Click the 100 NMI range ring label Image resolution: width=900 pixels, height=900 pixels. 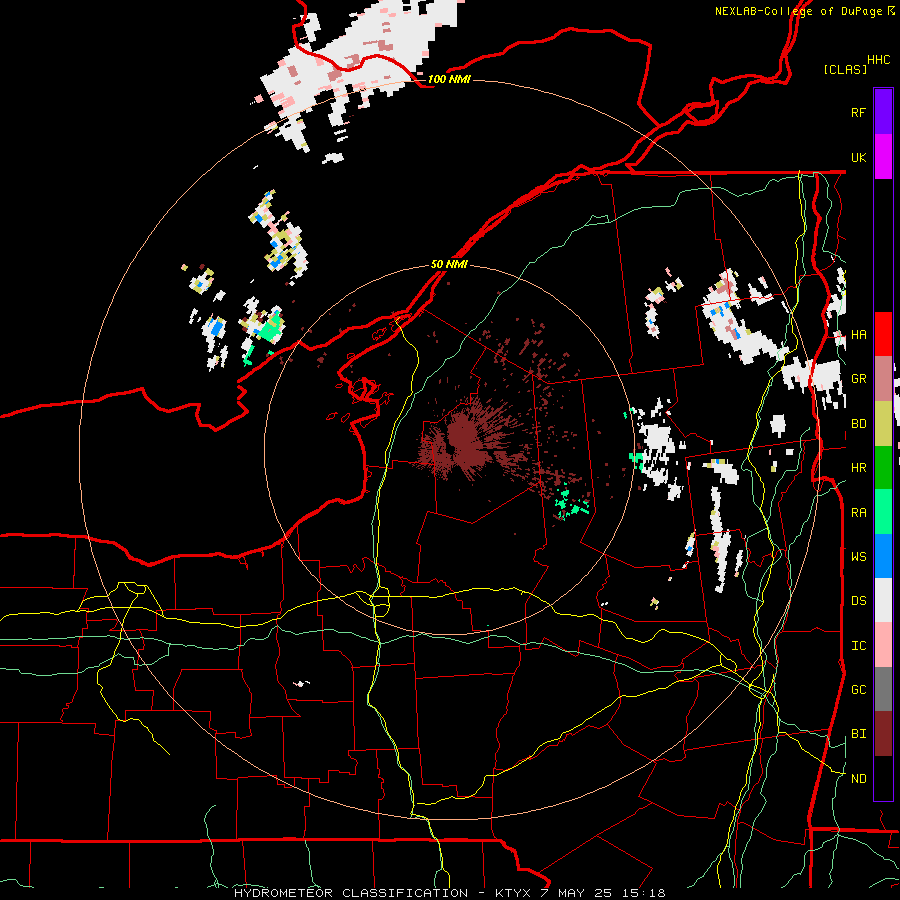point(449,79)
